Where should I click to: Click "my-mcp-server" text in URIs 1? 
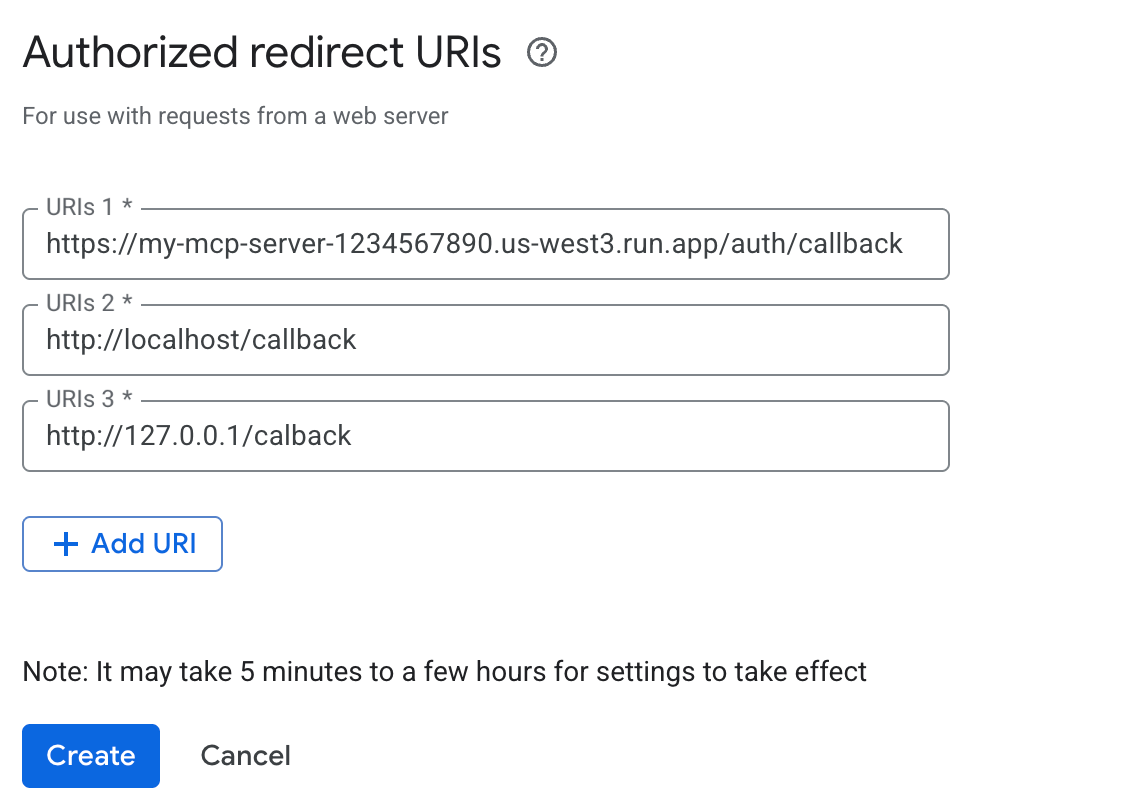pos(206,244)
